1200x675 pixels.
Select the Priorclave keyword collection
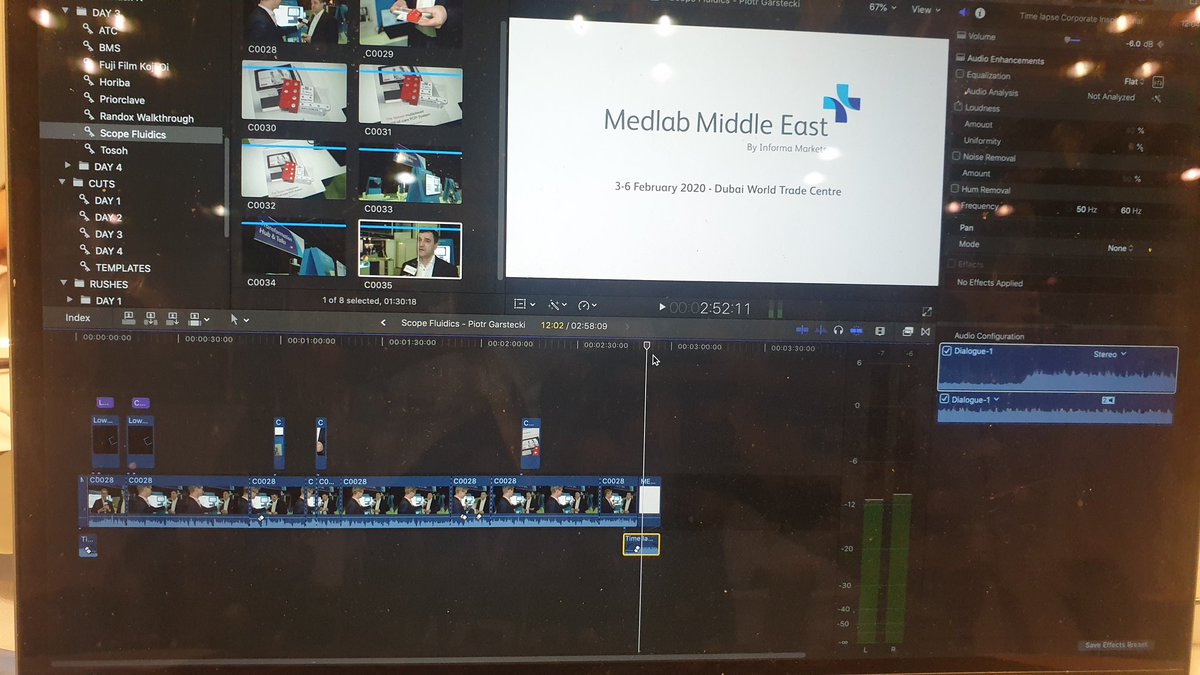[120, 99]
